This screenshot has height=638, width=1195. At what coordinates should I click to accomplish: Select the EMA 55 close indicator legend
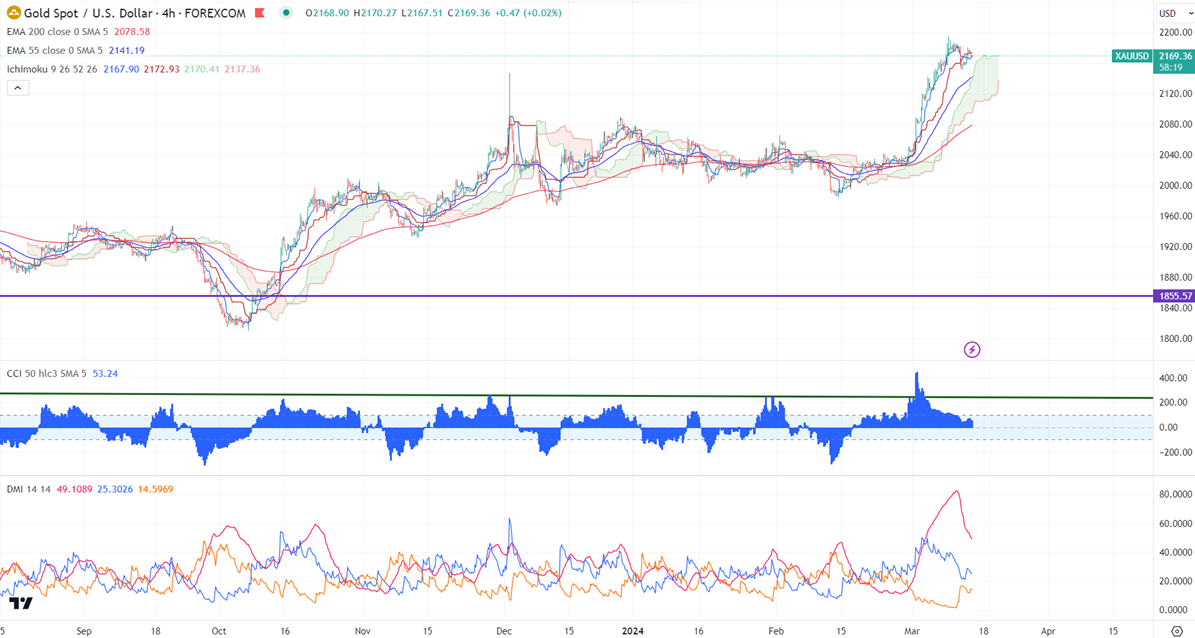[54, 50]
